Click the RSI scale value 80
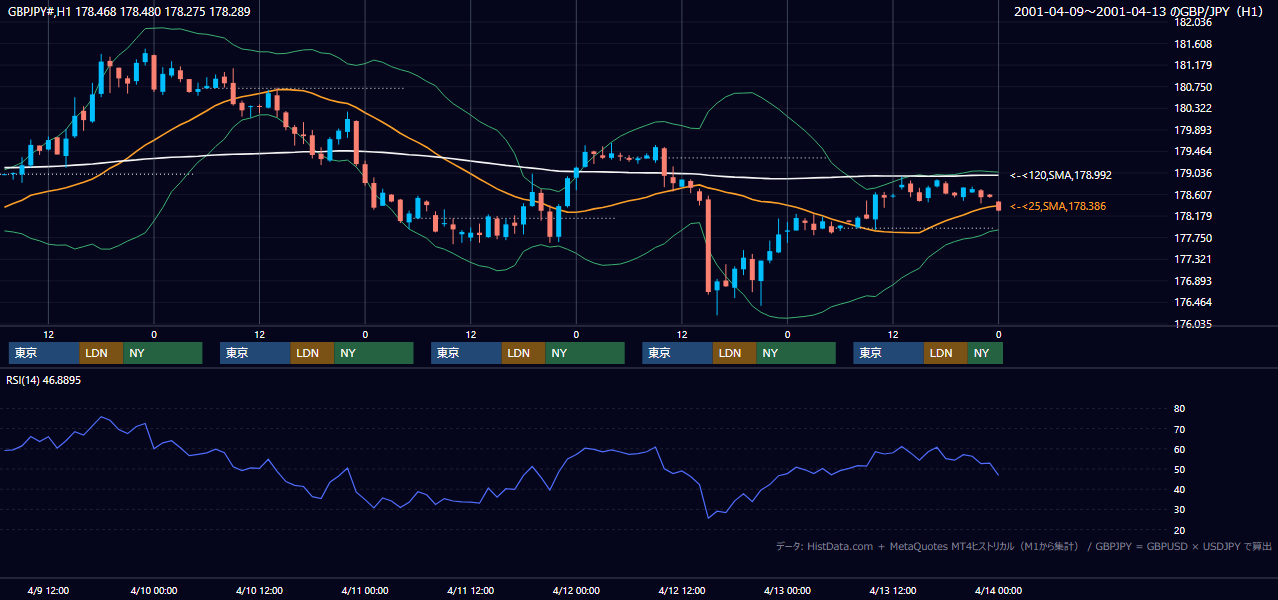 coord(1180,409)
